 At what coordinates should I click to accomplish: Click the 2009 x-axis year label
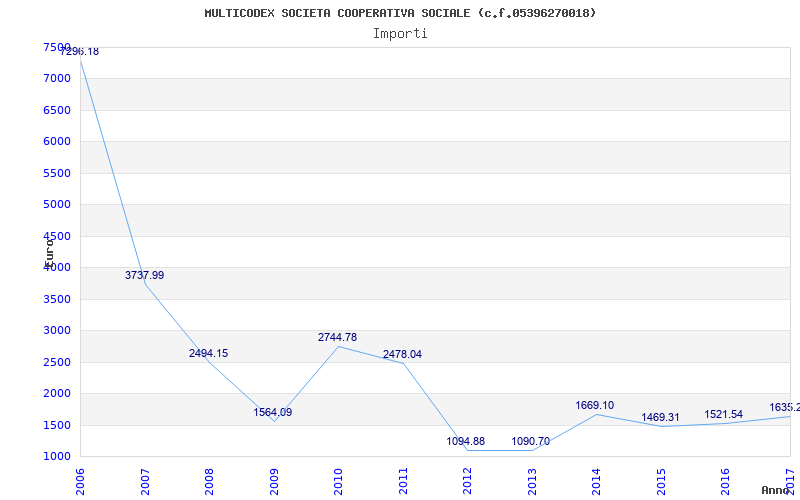(x=274, y=482)
